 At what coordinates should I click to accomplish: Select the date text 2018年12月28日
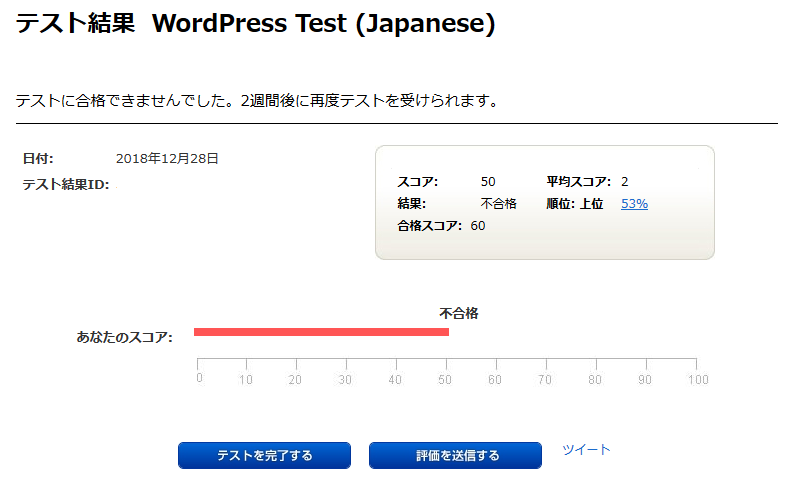coord(167,158)
